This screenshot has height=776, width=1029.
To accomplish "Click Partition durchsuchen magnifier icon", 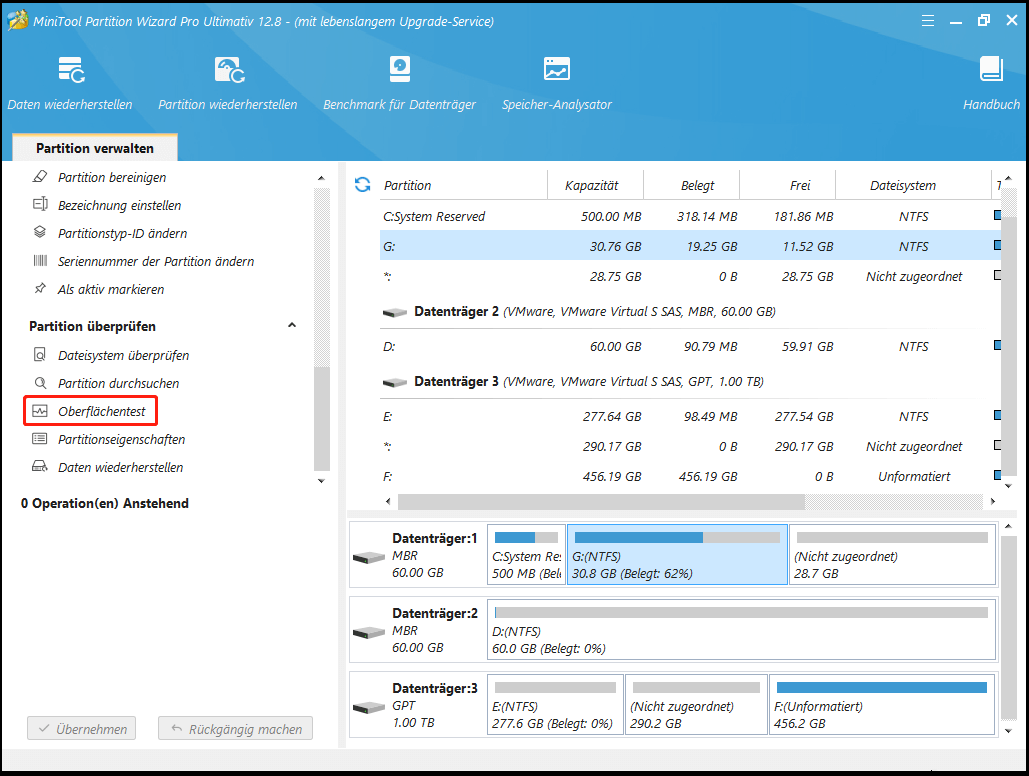I will point(40,383).
